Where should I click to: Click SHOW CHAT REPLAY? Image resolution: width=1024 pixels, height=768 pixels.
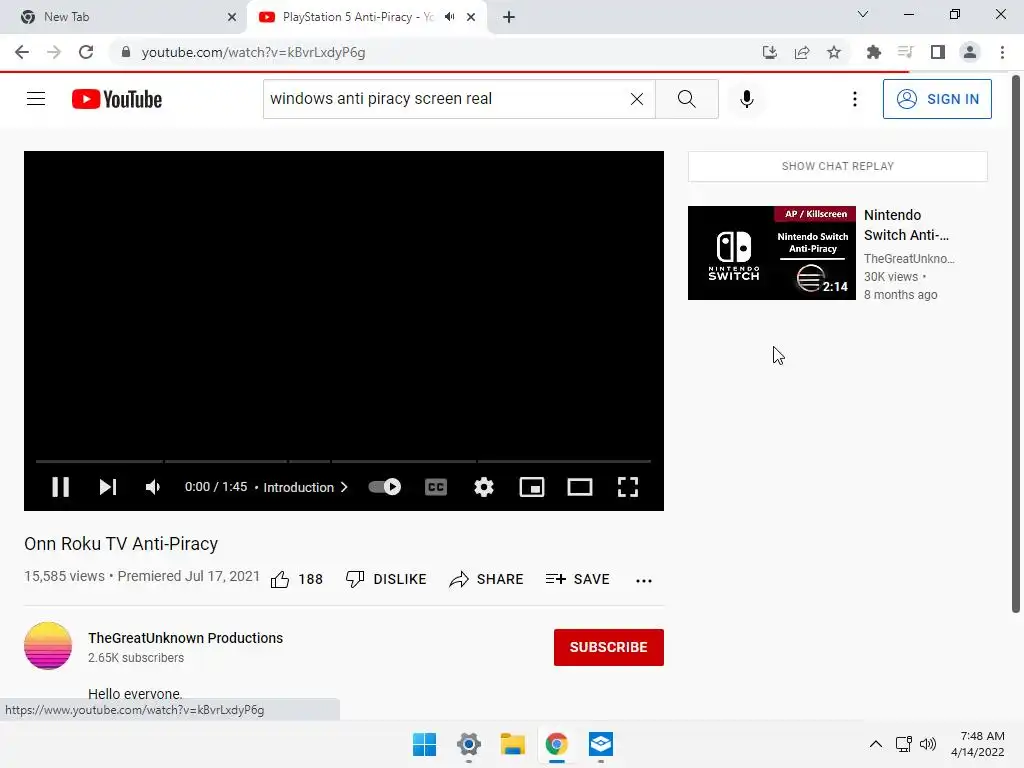point(837,166)
